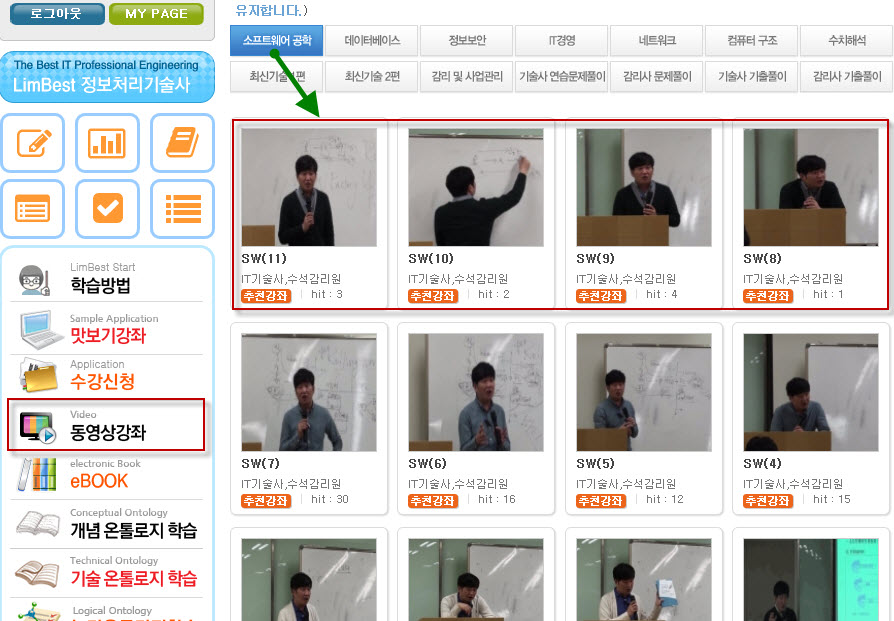Screen dimensions: 894x621
Task: Open the orange book quick icon
Action: pyautogui.click(x=182, y=143)
